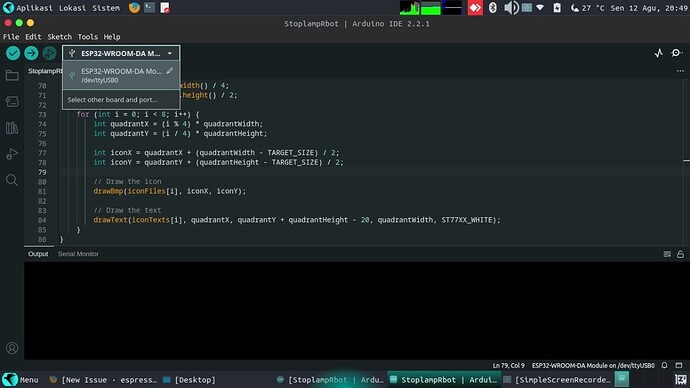The image size is (690, 388).
Task: Click the Upload arrow button
Action: pyautogui.click(x=31, y=53)
